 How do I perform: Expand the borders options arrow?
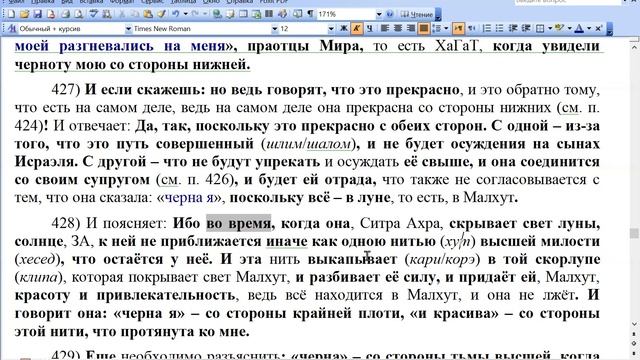(x=550, y=28)
